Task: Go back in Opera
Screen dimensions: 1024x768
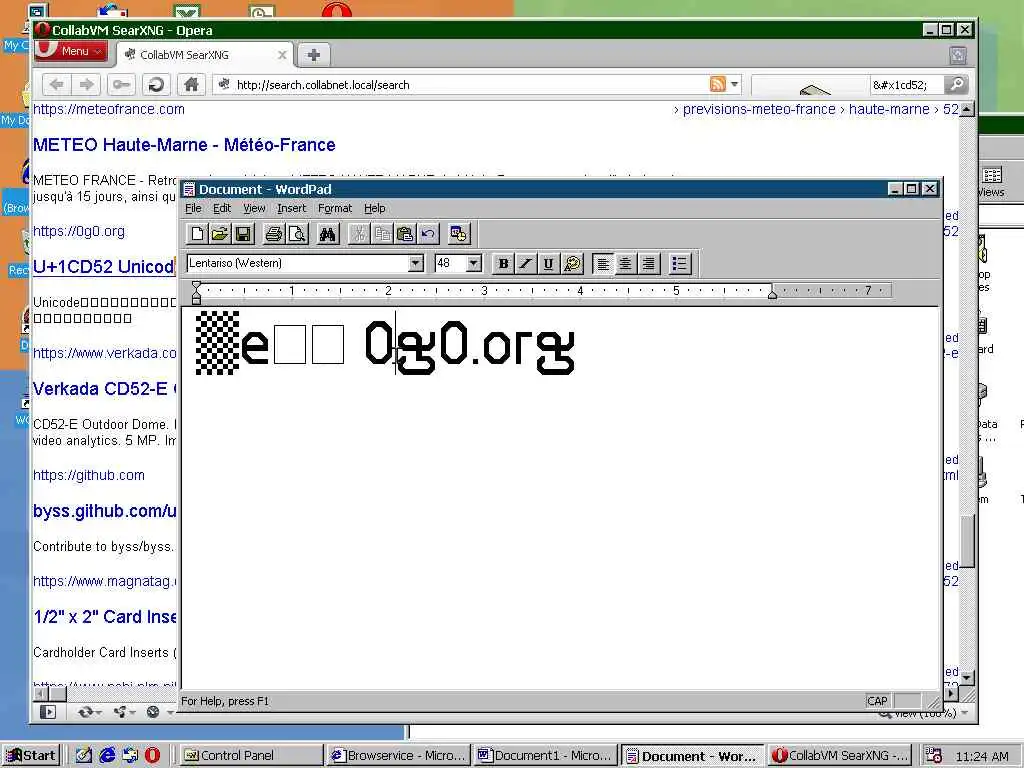Action: pyautogui.click(x=57, y=84)
